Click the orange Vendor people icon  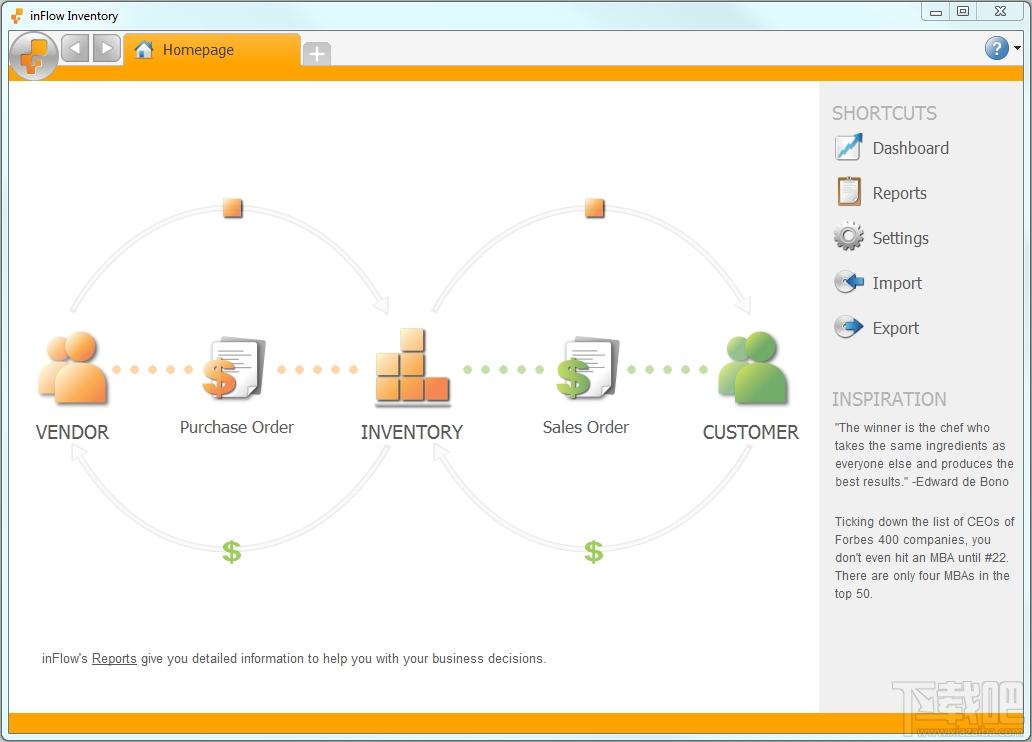(73, 367)
